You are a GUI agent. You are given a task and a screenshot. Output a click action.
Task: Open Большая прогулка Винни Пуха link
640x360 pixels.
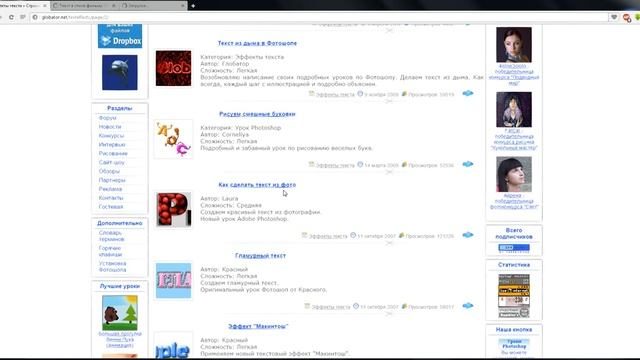[120, 340]
